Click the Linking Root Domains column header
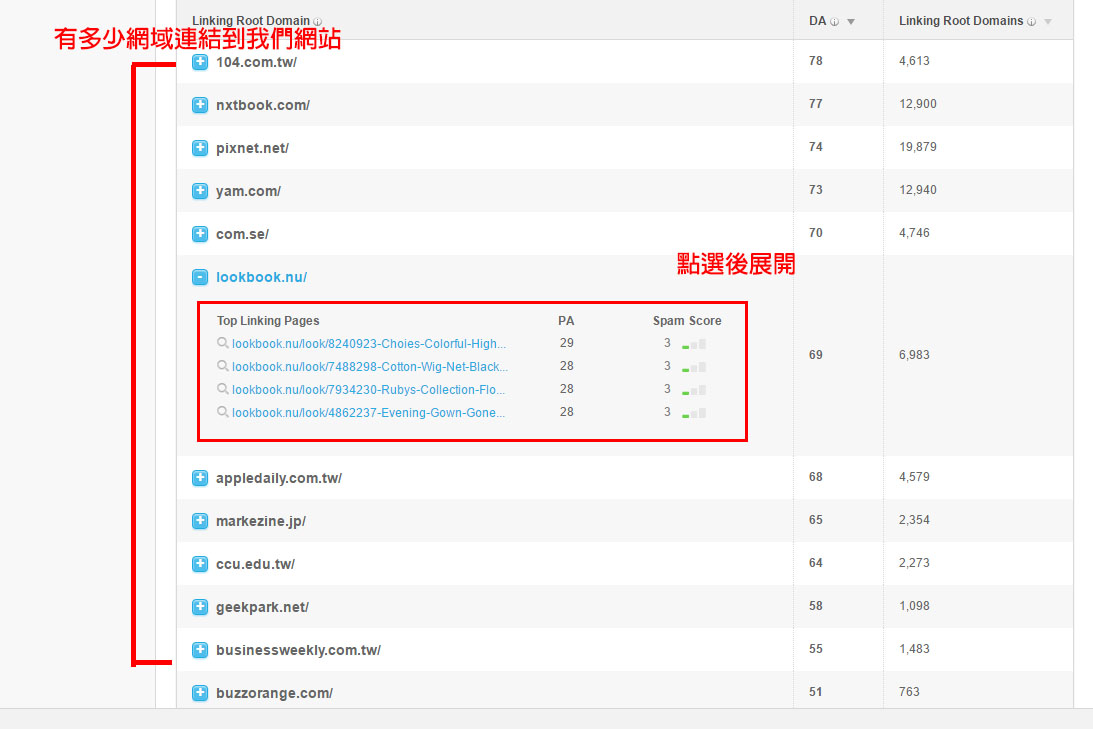 pyautogui.click(x=961, y=21)
